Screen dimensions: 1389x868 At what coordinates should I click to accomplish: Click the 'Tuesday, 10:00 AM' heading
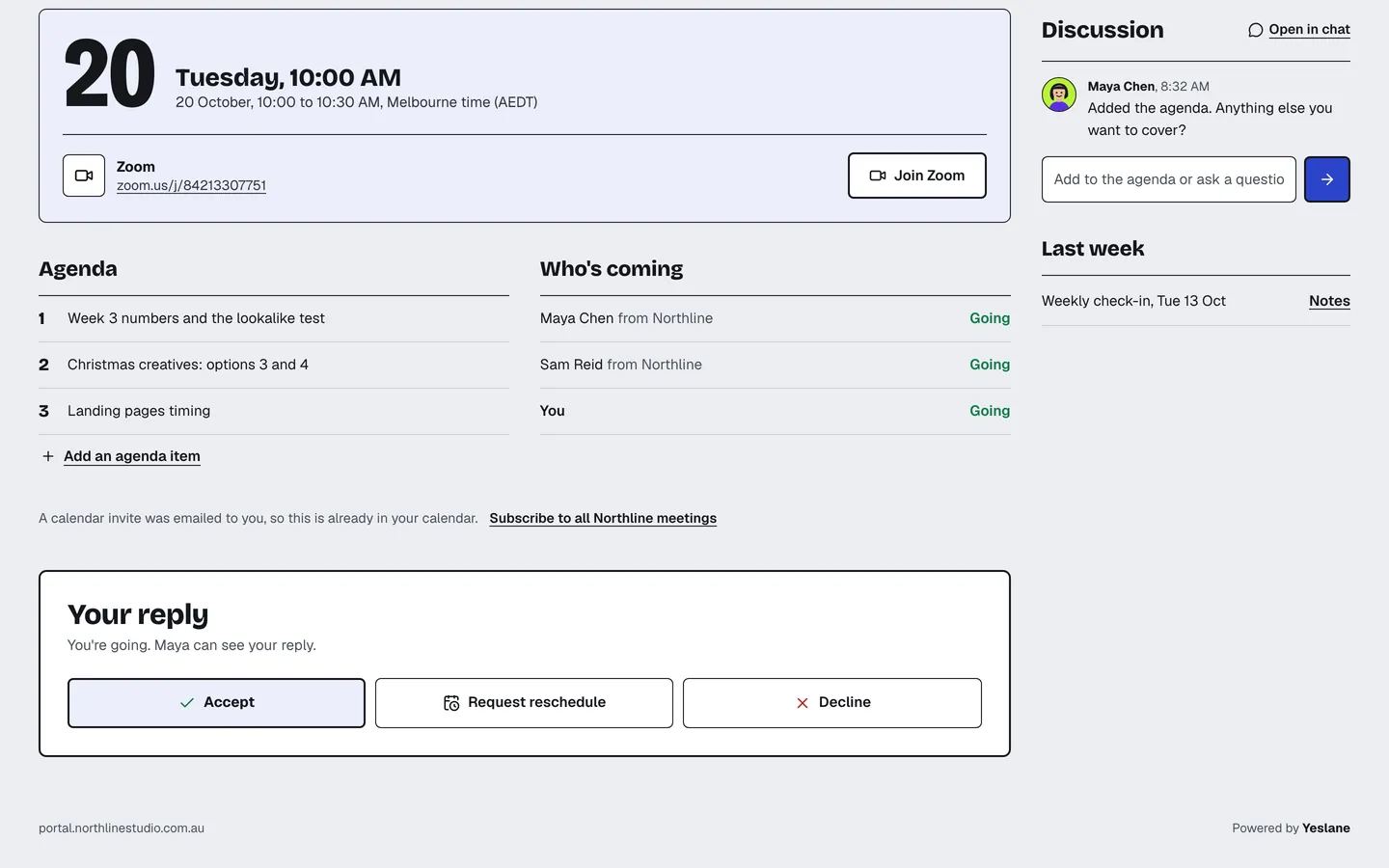(288, 77)
